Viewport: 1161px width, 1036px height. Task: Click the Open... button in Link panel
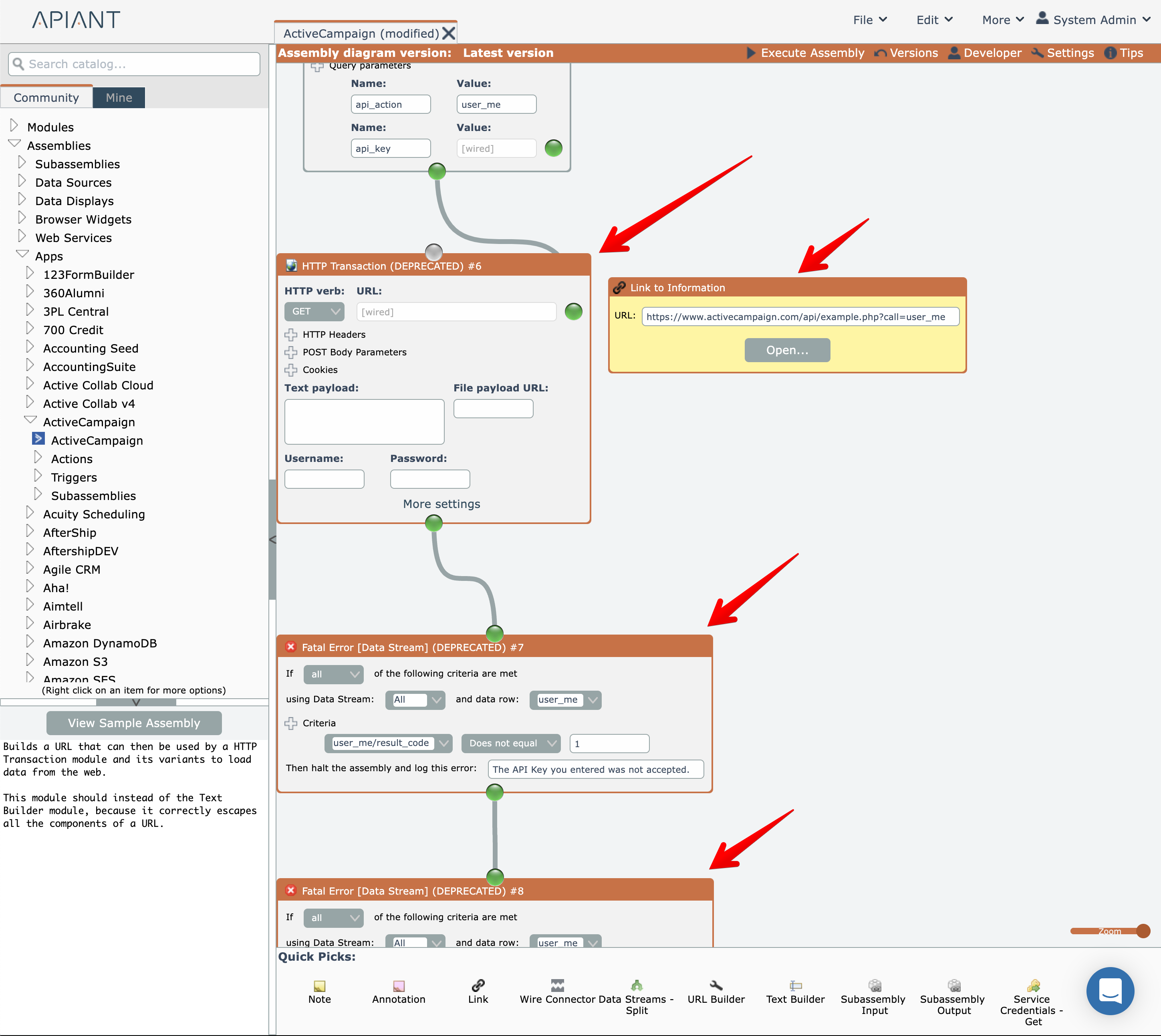786,350
